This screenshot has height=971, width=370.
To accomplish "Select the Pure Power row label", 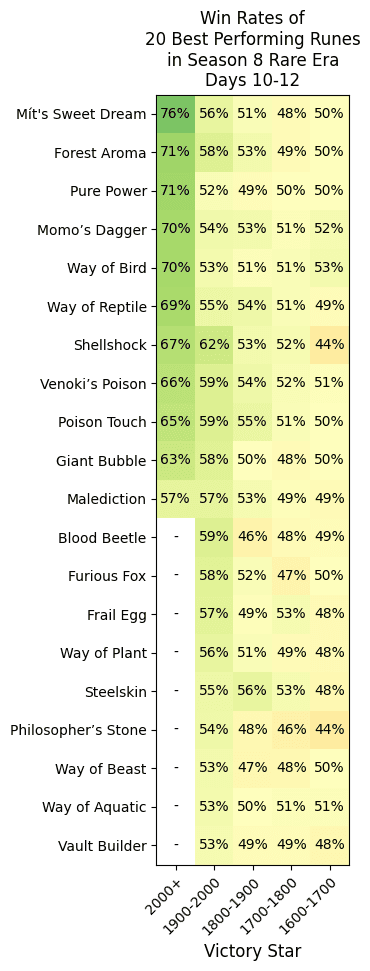I will pos(108,191).
